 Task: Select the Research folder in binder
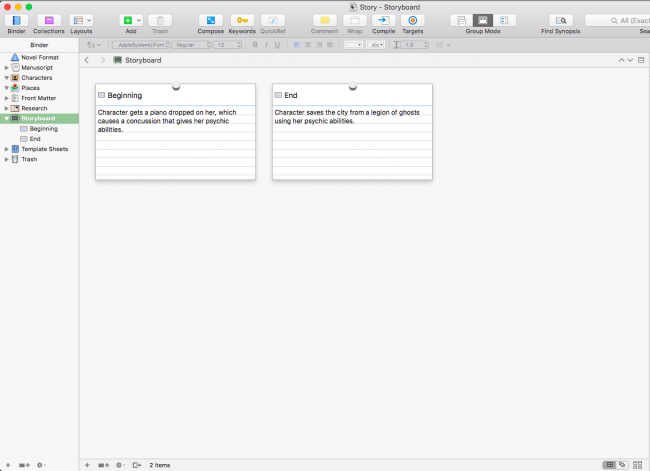tap(34, 108)
